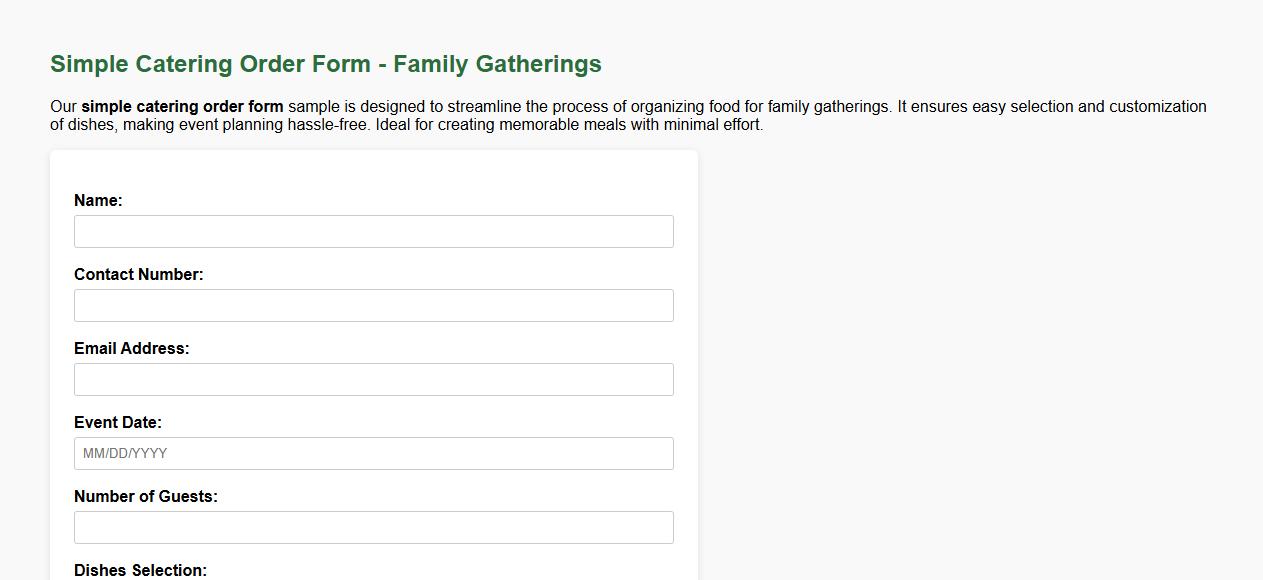Click the Number of Guests label
This screenshot has width=1263, height=580.
[146, 496]
